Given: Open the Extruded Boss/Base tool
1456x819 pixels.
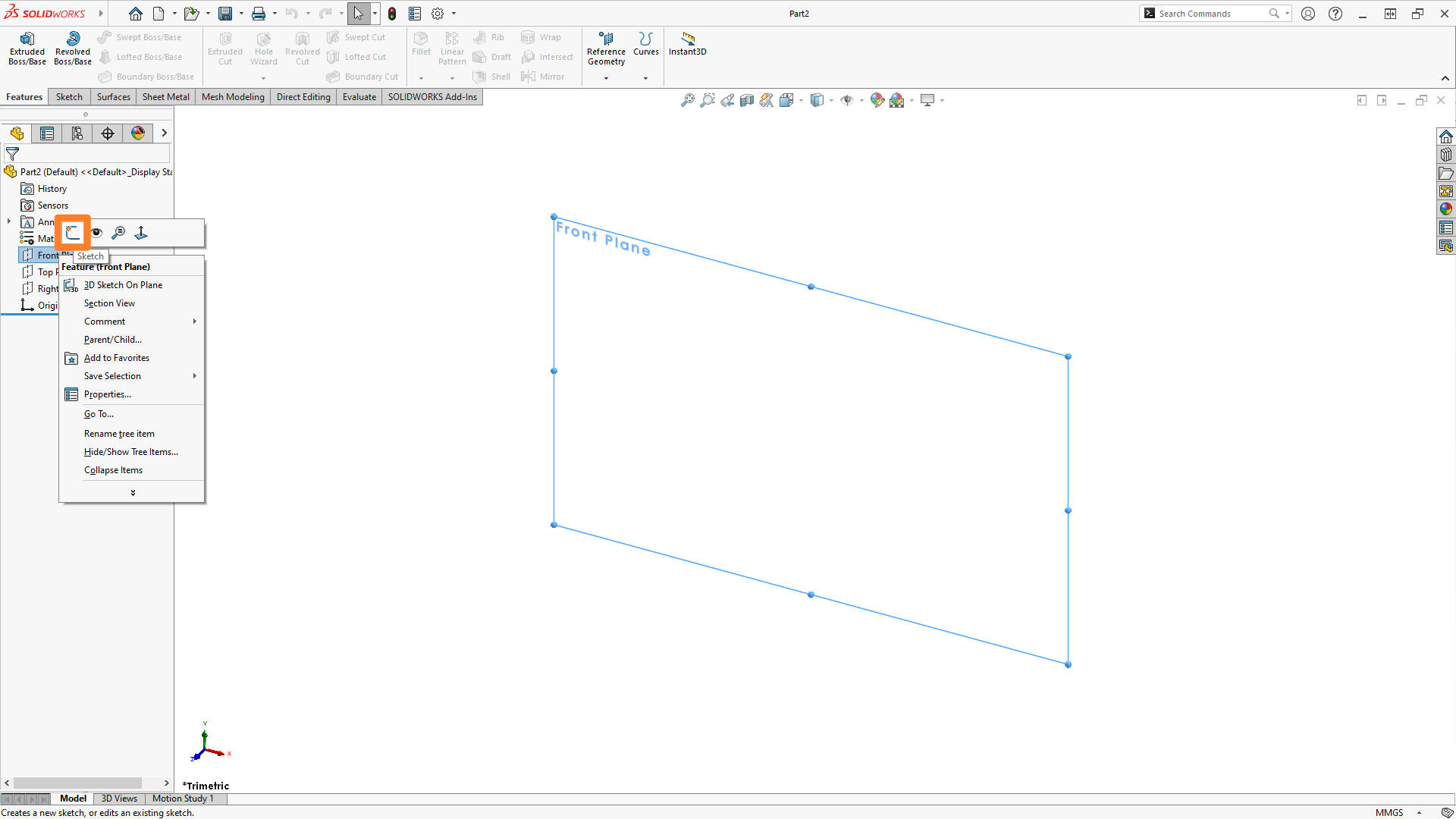Looking at the screenshot, I should (x=27, y=48).
